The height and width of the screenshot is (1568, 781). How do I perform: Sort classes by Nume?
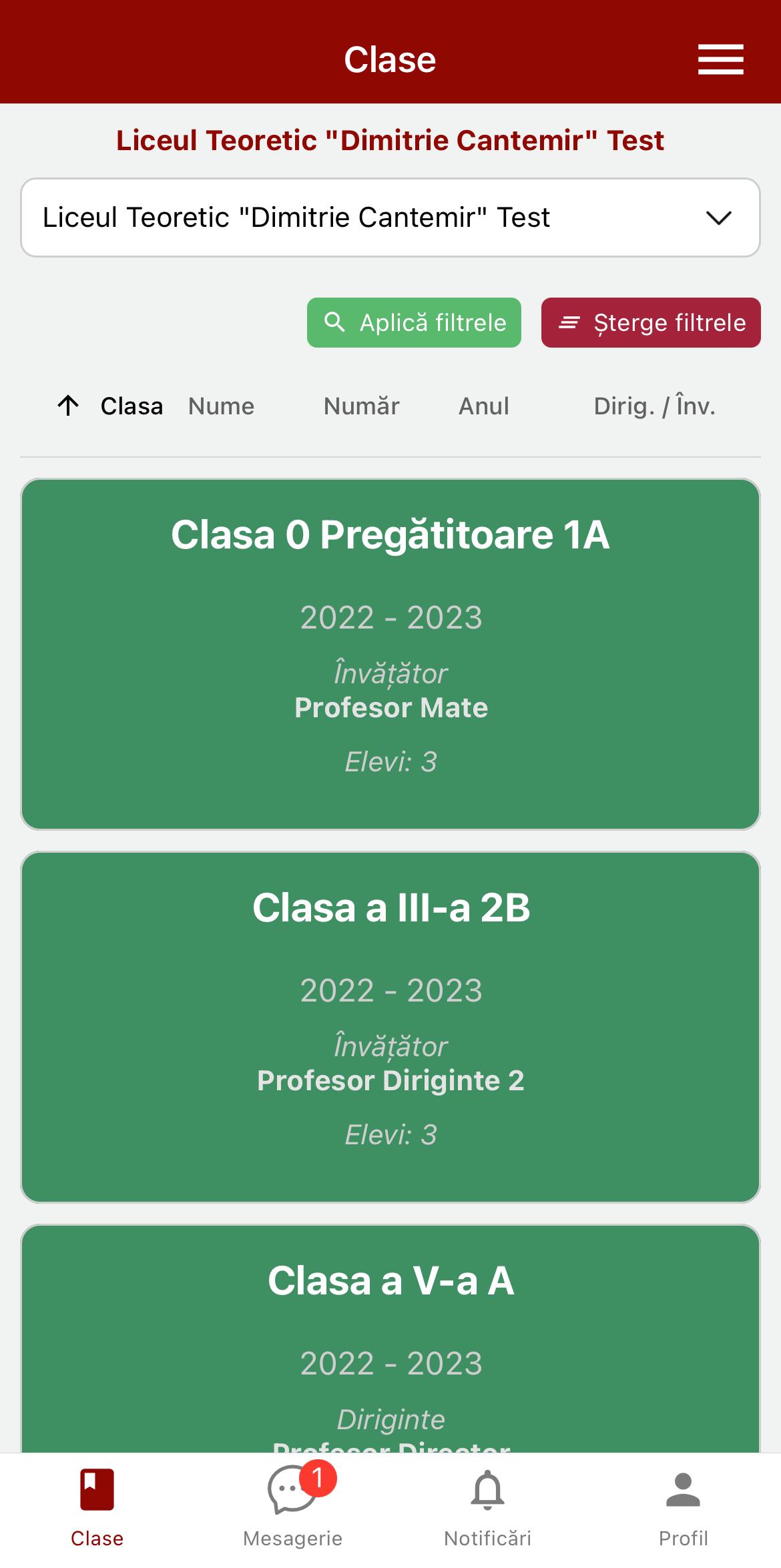(221, 406)
